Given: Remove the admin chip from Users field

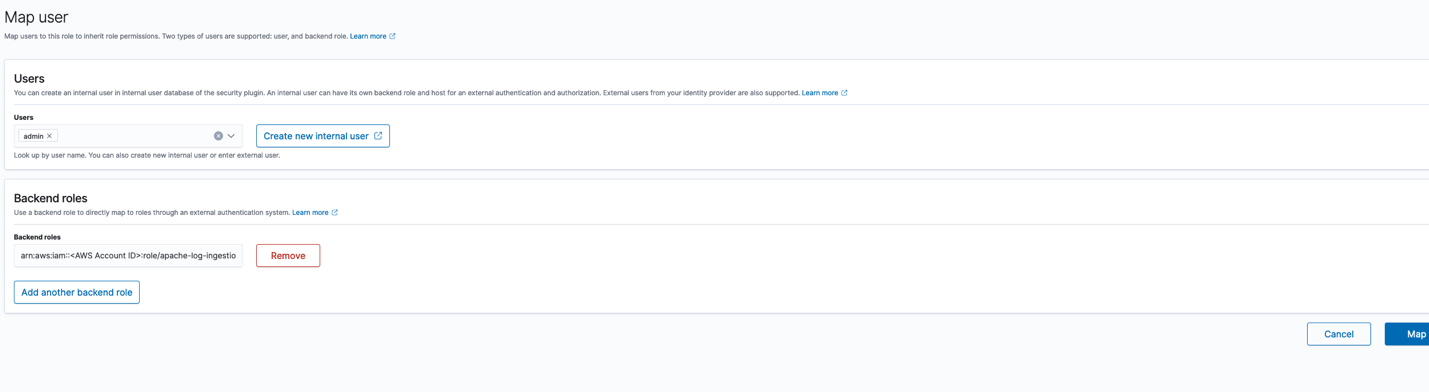Looking at the screenshot, I should coord(49,136).
